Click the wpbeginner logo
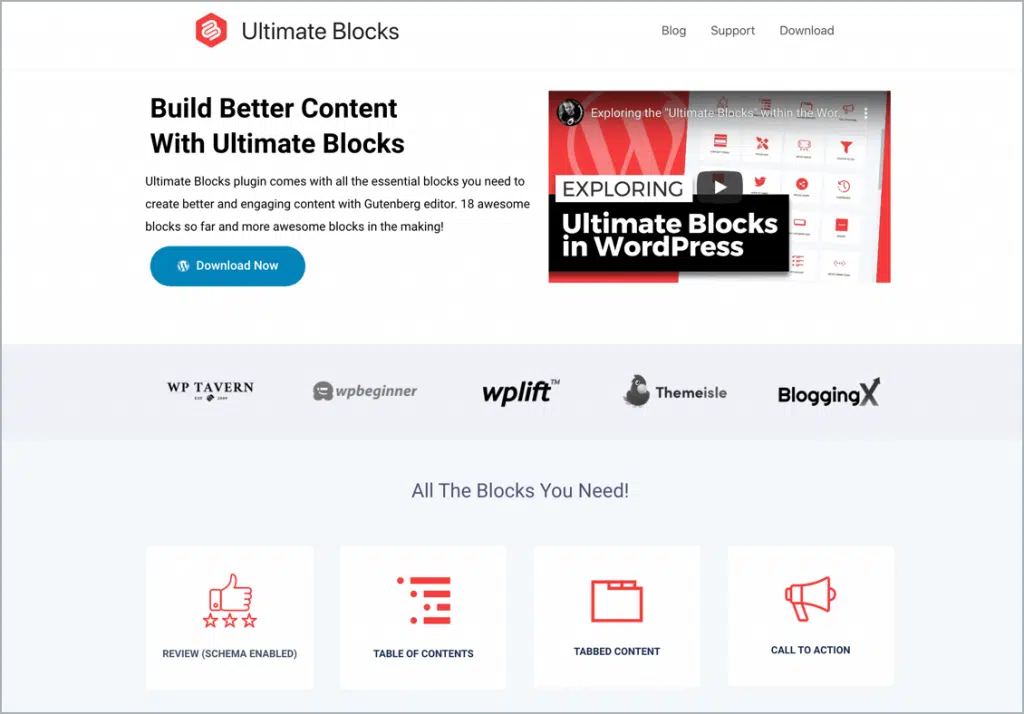 pyautogui.click(x=364, y=391)
